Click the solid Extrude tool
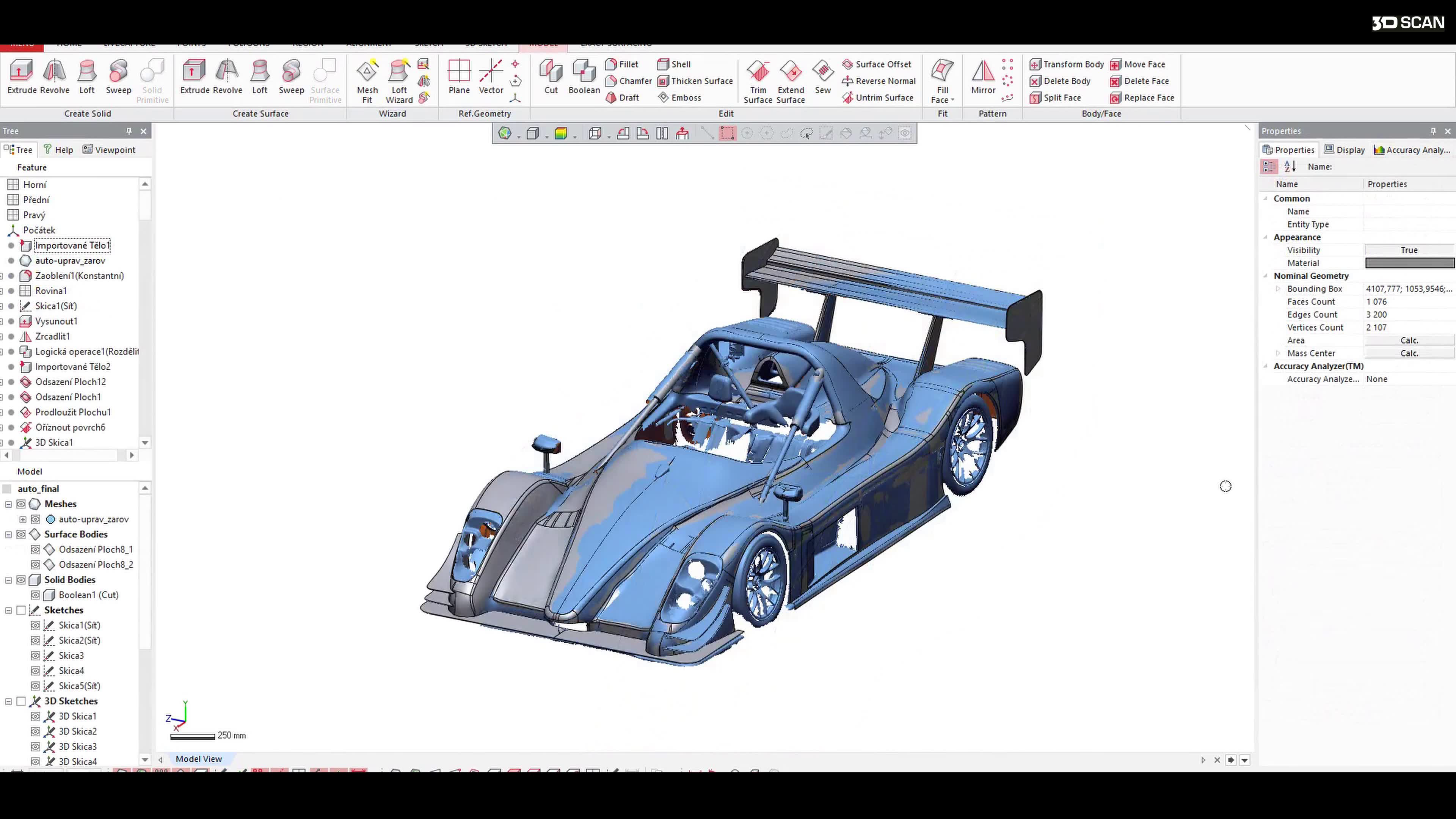Screen dimensions: 1456x819 click(x=22, y=77)
